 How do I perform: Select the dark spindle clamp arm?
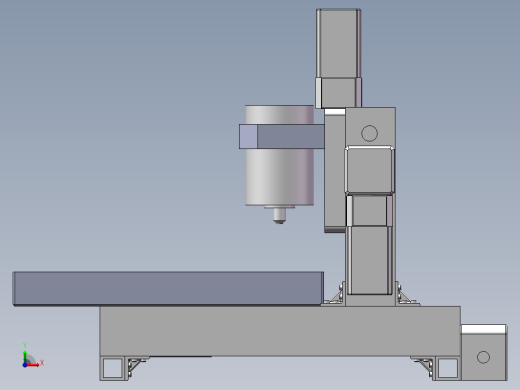pos(291,136)
